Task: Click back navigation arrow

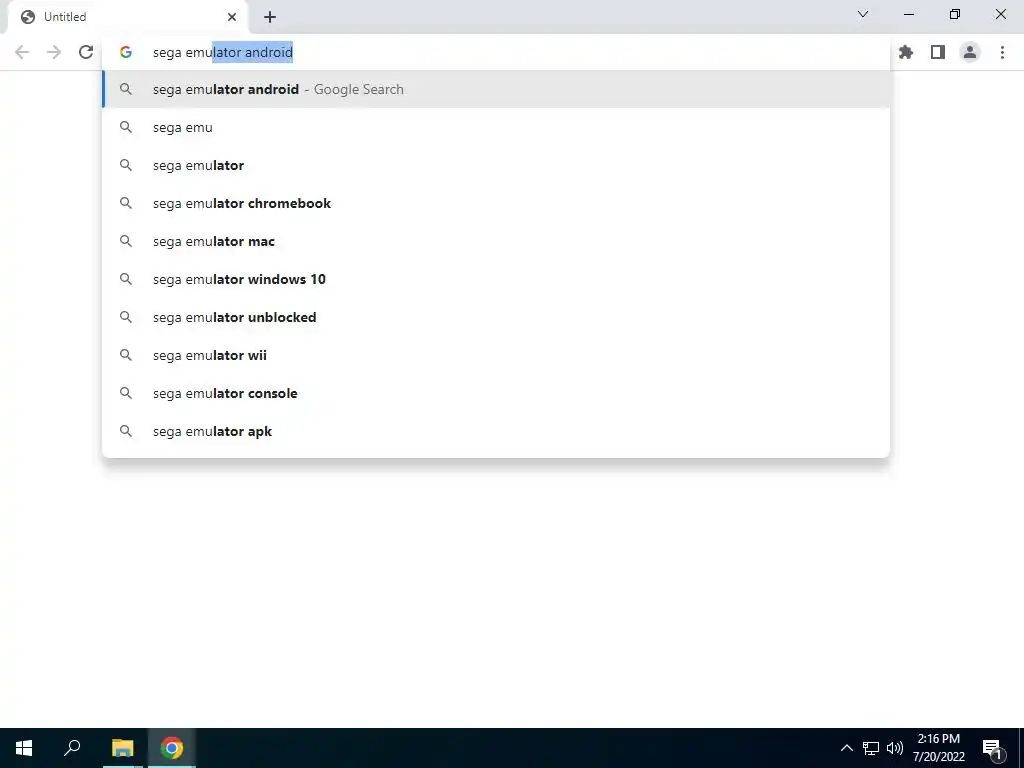Action: pos(22,52)
